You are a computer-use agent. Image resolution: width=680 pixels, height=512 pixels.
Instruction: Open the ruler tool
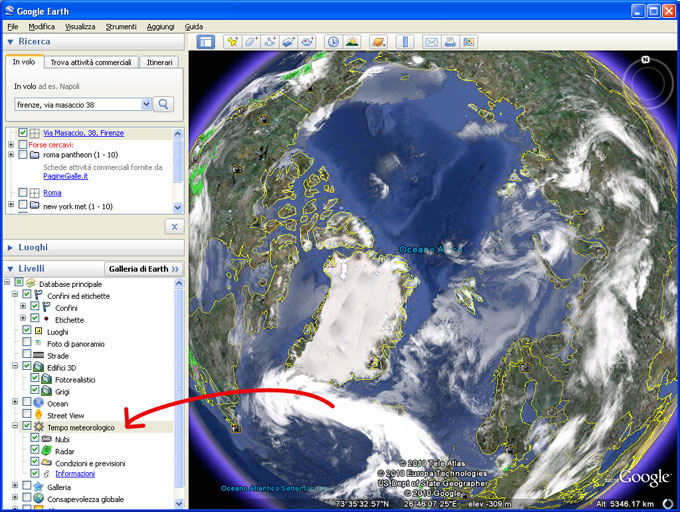(x=405, y=42)
